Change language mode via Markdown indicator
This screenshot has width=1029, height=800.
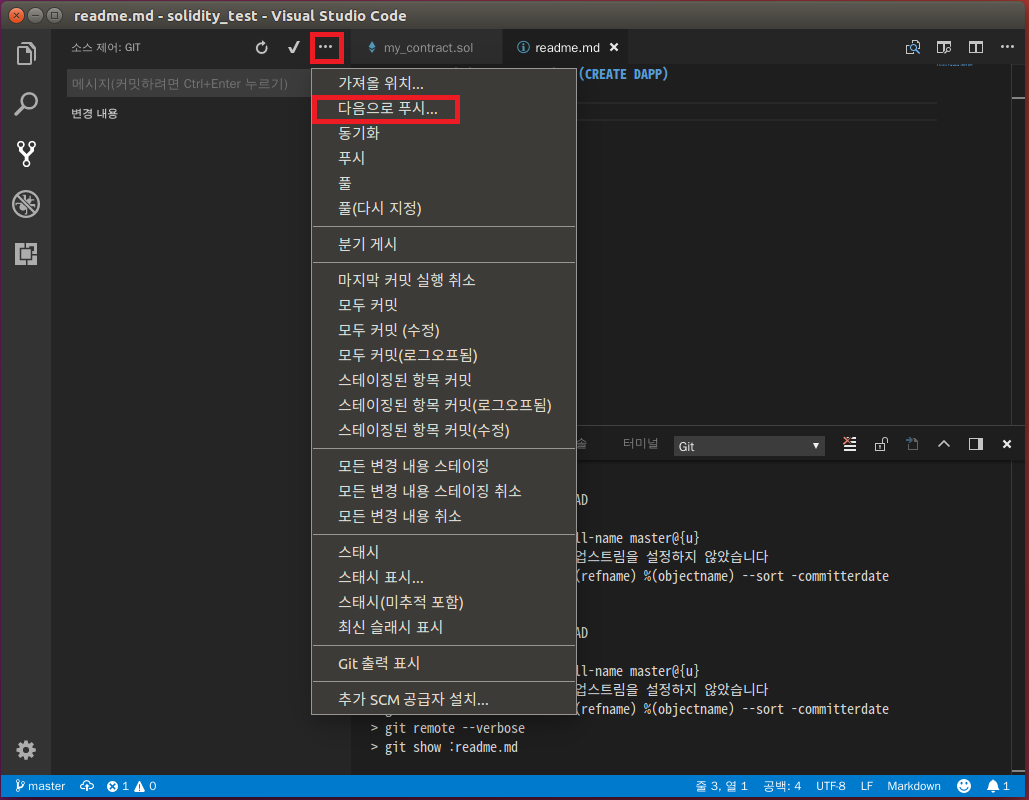(x=914, y=786)
